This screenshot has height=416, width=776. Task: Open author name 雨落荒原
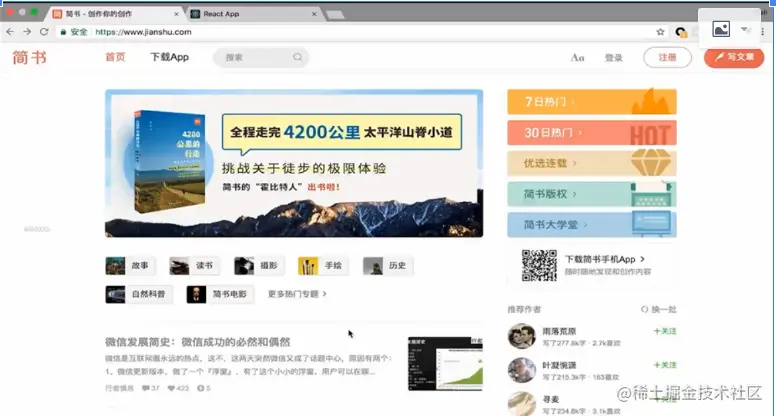click(559, 331)
